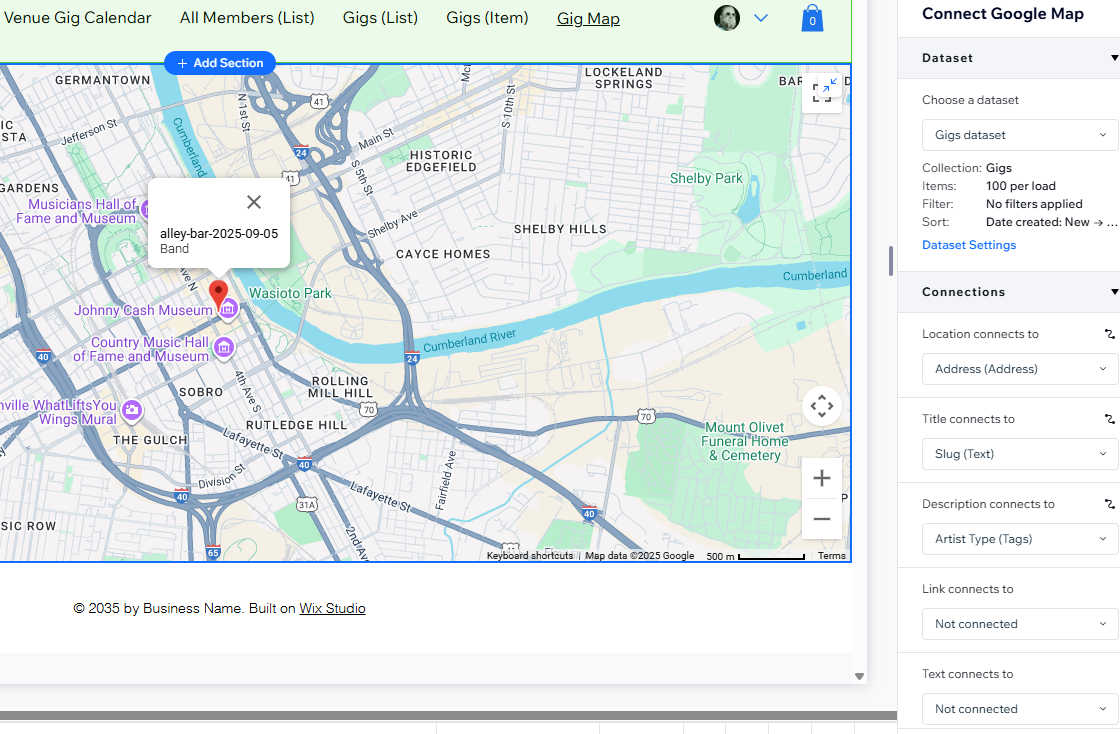Expand the member account menu chevron
Screen dimensions: 1120x734
tap(761, 18)
